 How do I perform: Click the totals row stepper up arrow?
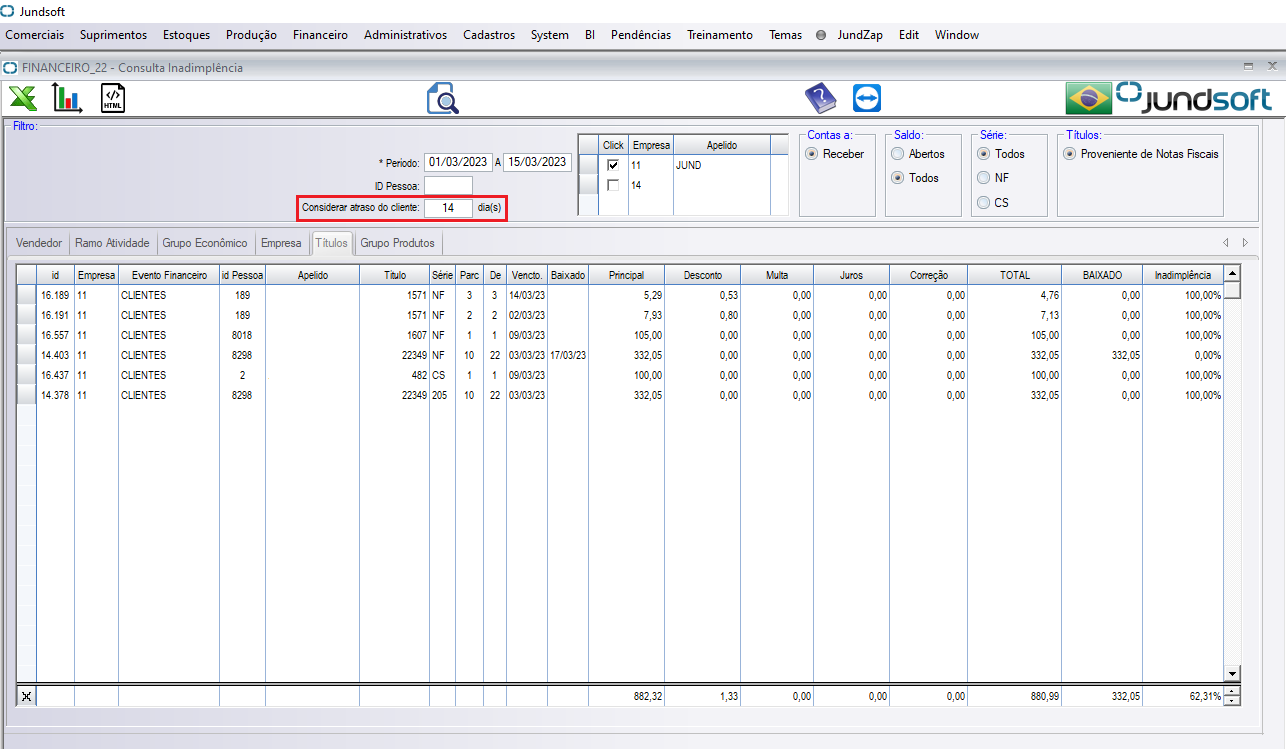1232,692
